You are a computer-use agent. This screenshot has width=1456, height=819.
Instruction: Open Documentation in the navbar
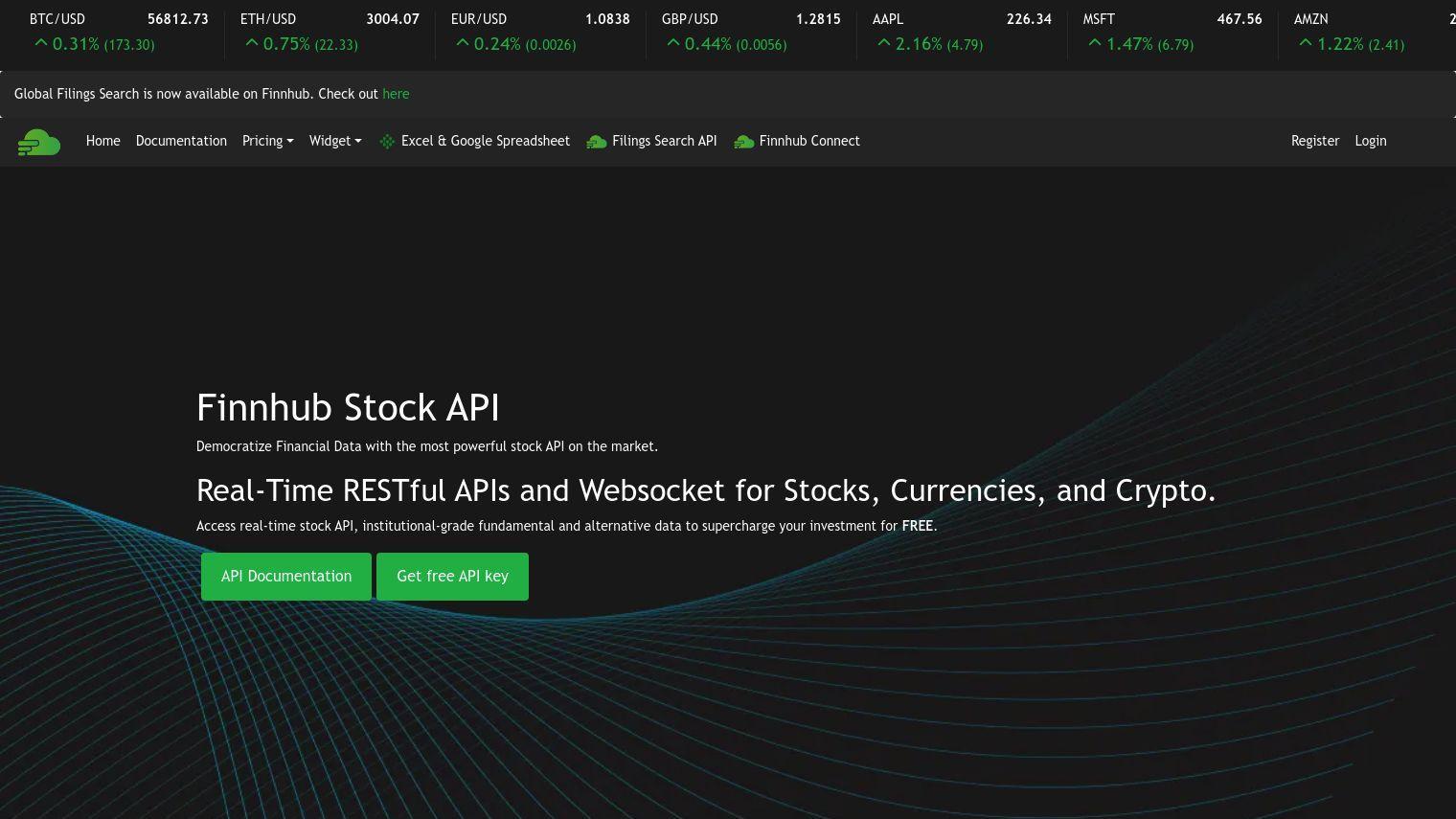(x=181, y=141)
